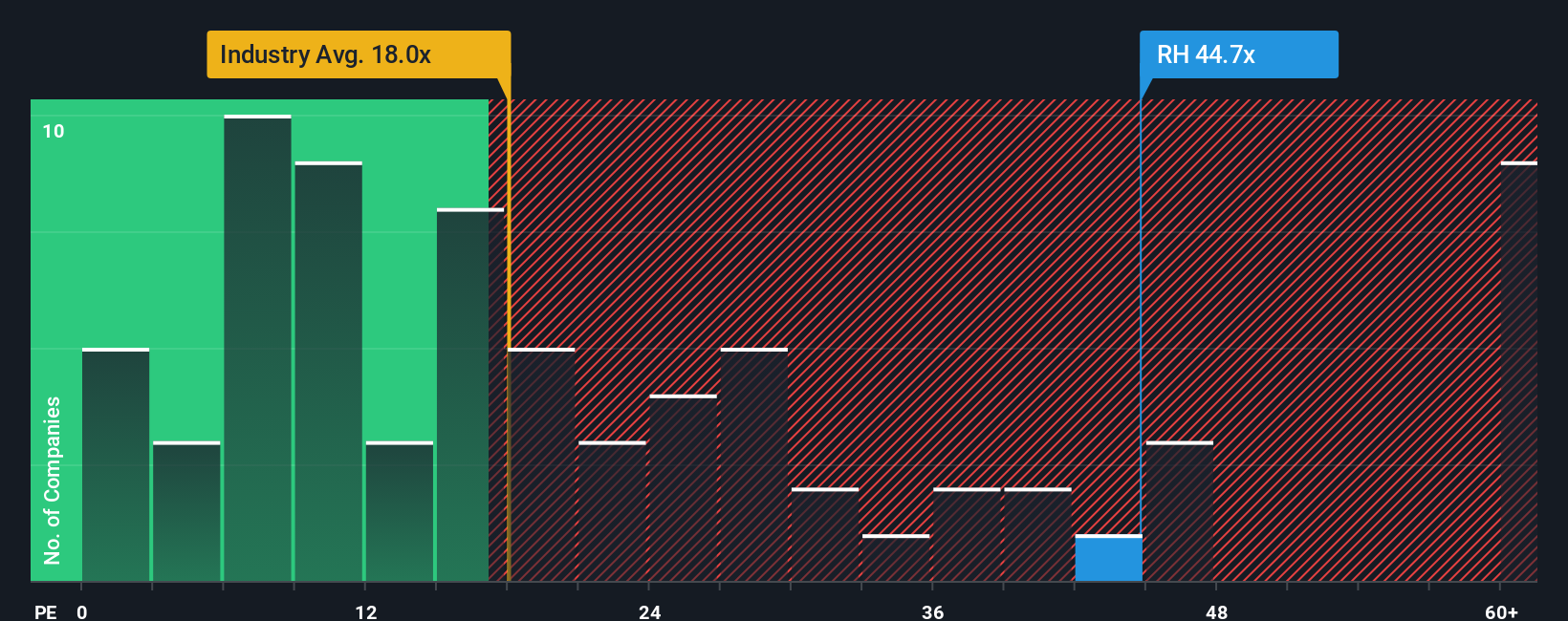Click the No. of Companies axis title
The height and width of the screenshot is (621, 1568).
tap(52, 480)
